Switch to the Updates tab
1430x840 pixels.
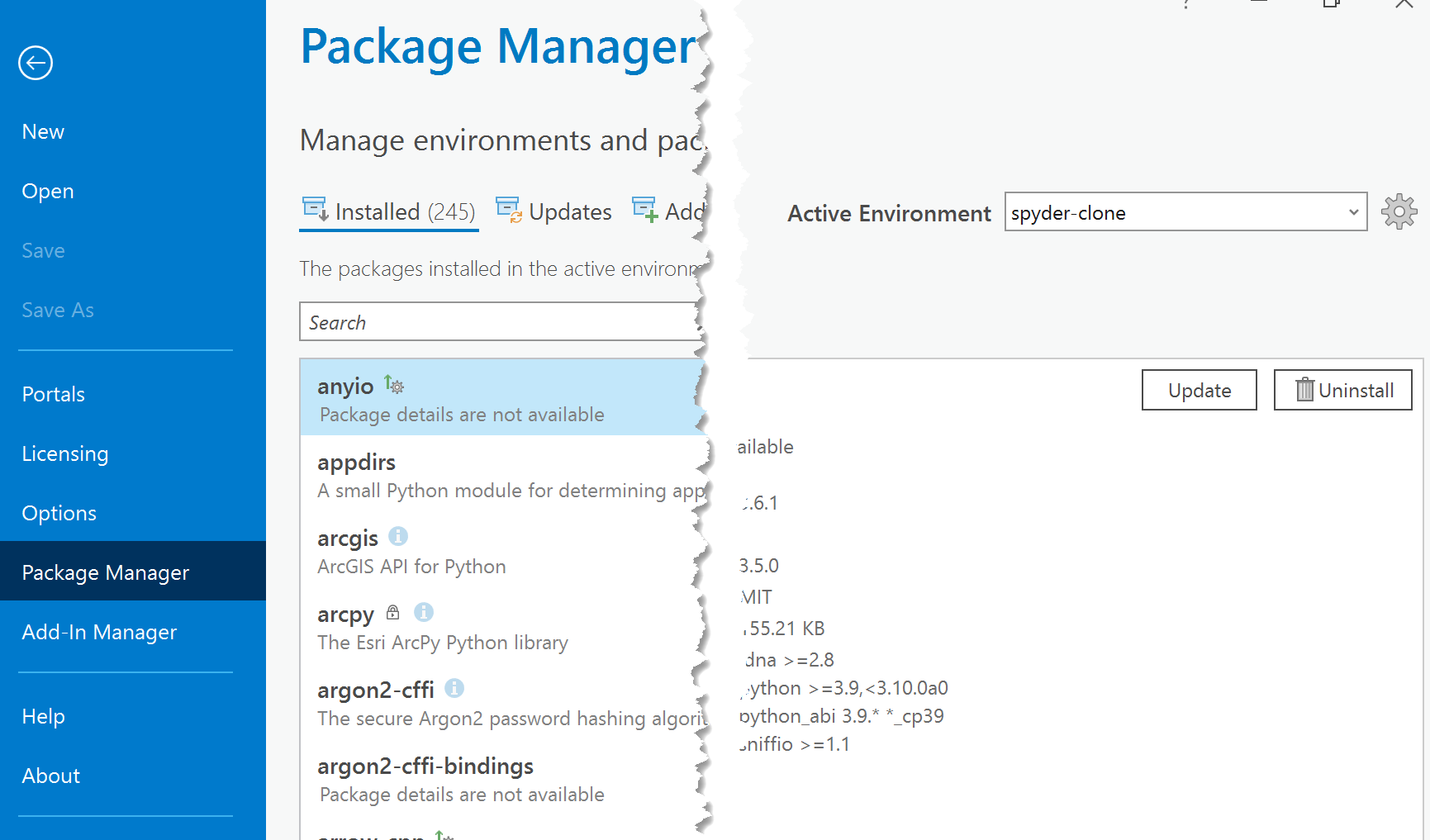554,212
